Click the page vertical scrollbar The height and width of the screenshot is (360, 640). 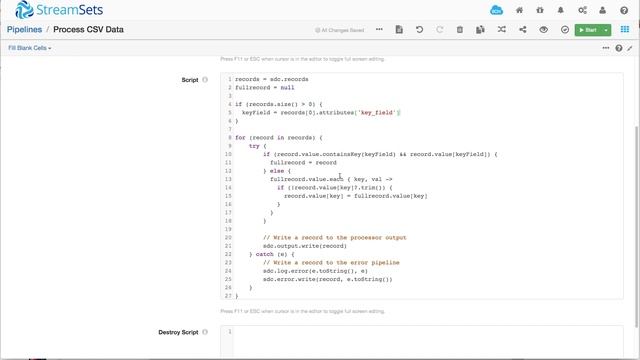tap(637, 227)
